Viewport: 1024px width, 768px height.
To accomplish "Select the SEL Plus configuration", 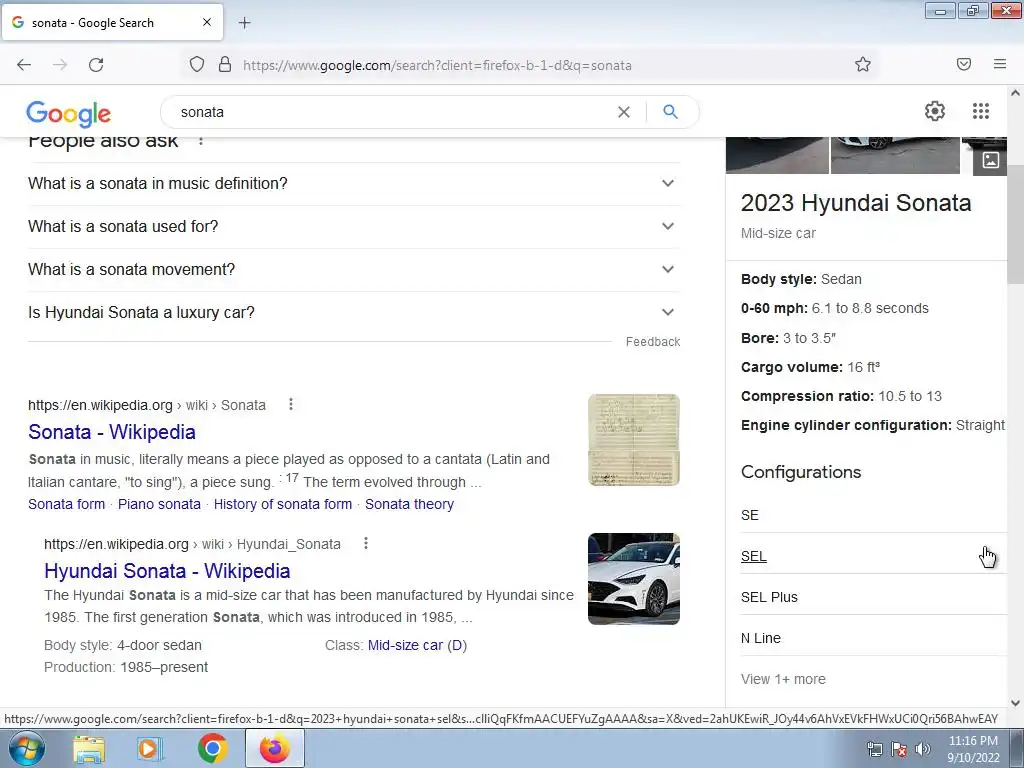I will (x=874, y=597).
